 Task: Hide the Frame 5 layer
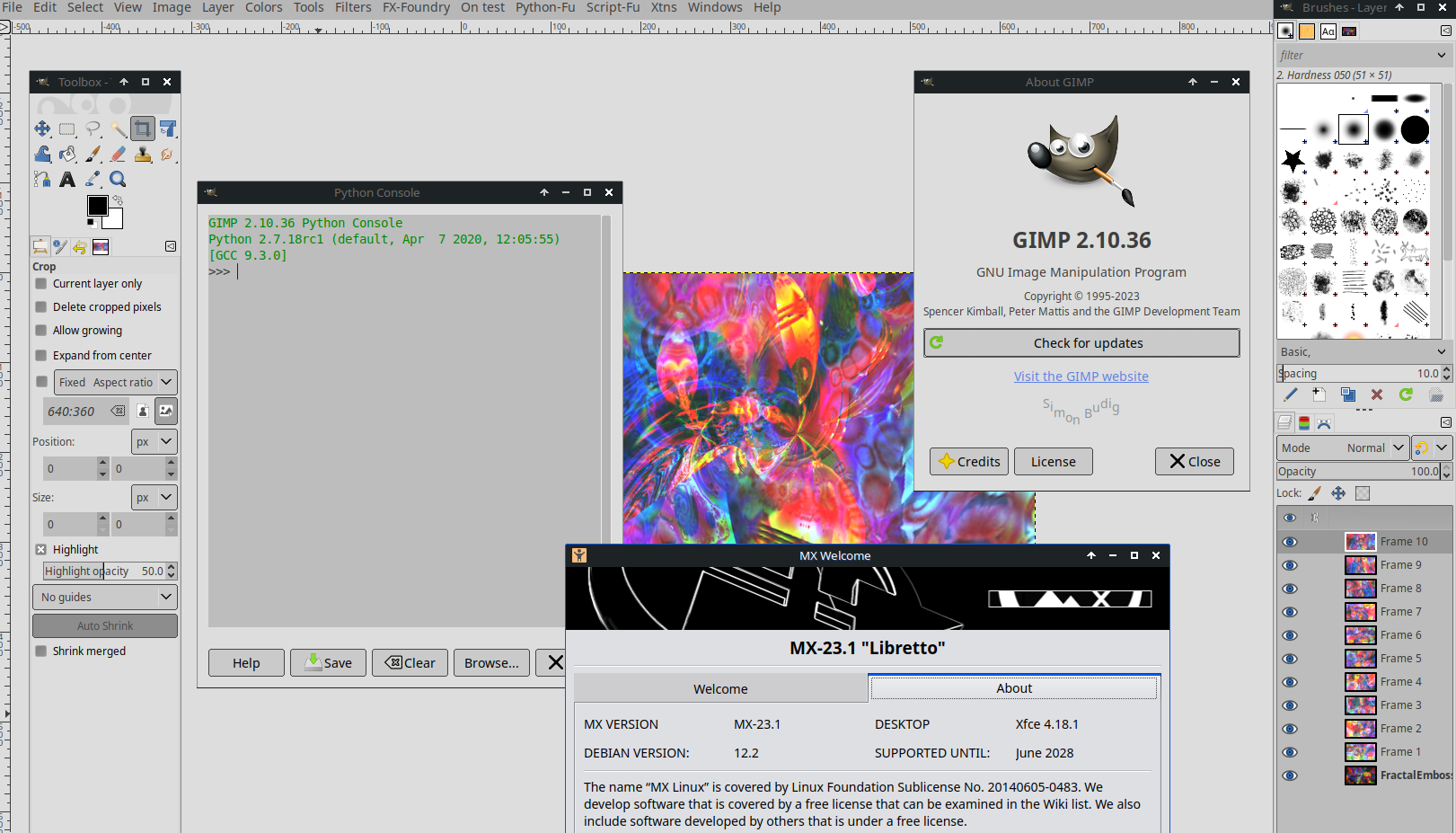1290,659
